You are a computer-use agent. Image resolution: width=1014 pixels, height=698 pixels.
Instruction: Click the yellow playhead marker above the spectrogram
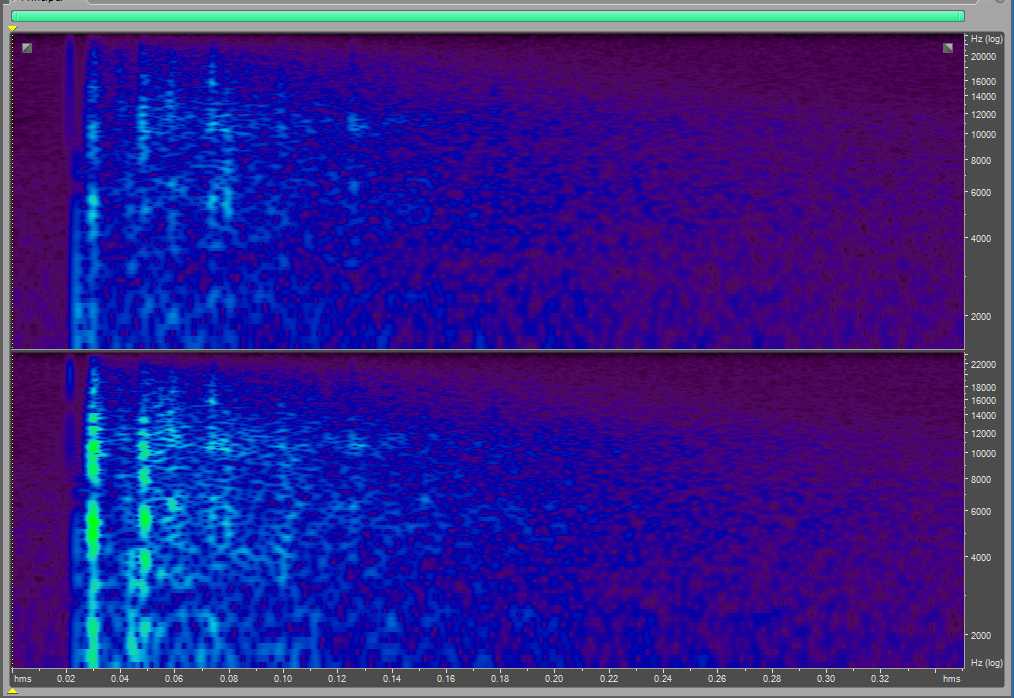click(x=12, y=28)
